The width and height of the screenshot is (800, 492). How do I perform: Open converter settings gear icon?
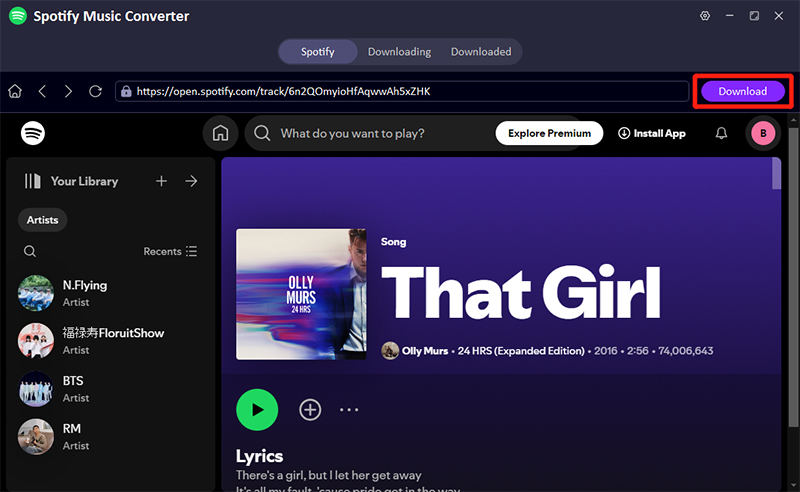tap(705, 16)
